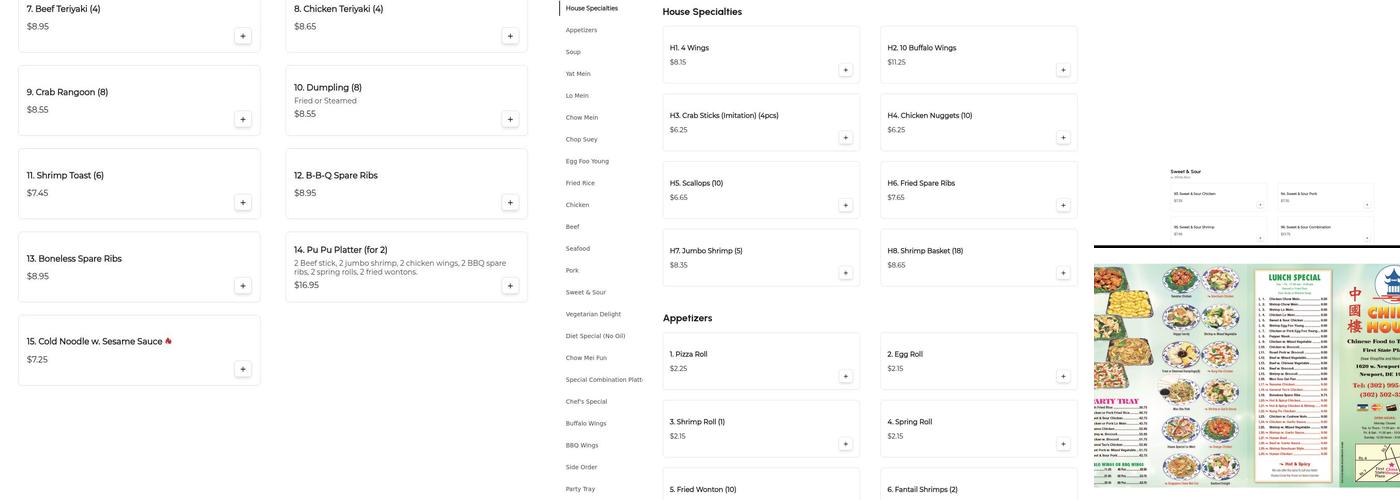Open the Party Tray category
Image resolution: width=1400 pixels, height=500 pixels.
(x=580, y=489)
